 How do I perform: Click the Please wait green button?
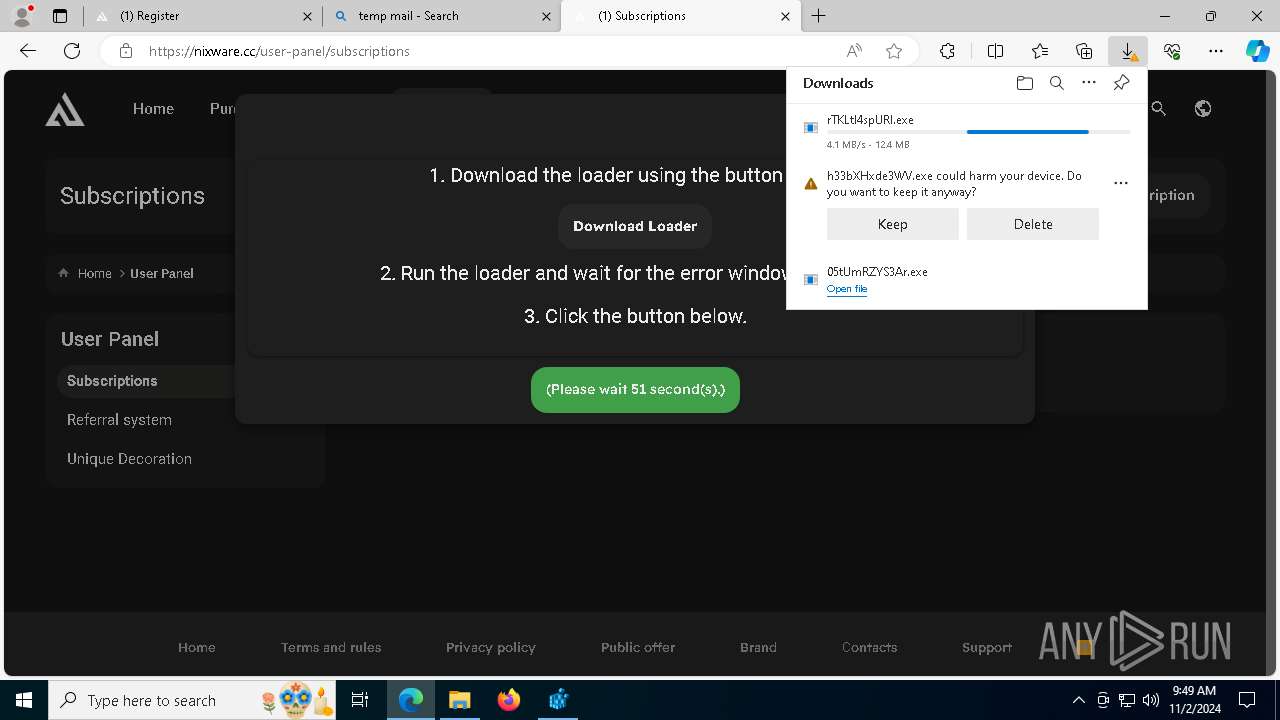(635, 389)
